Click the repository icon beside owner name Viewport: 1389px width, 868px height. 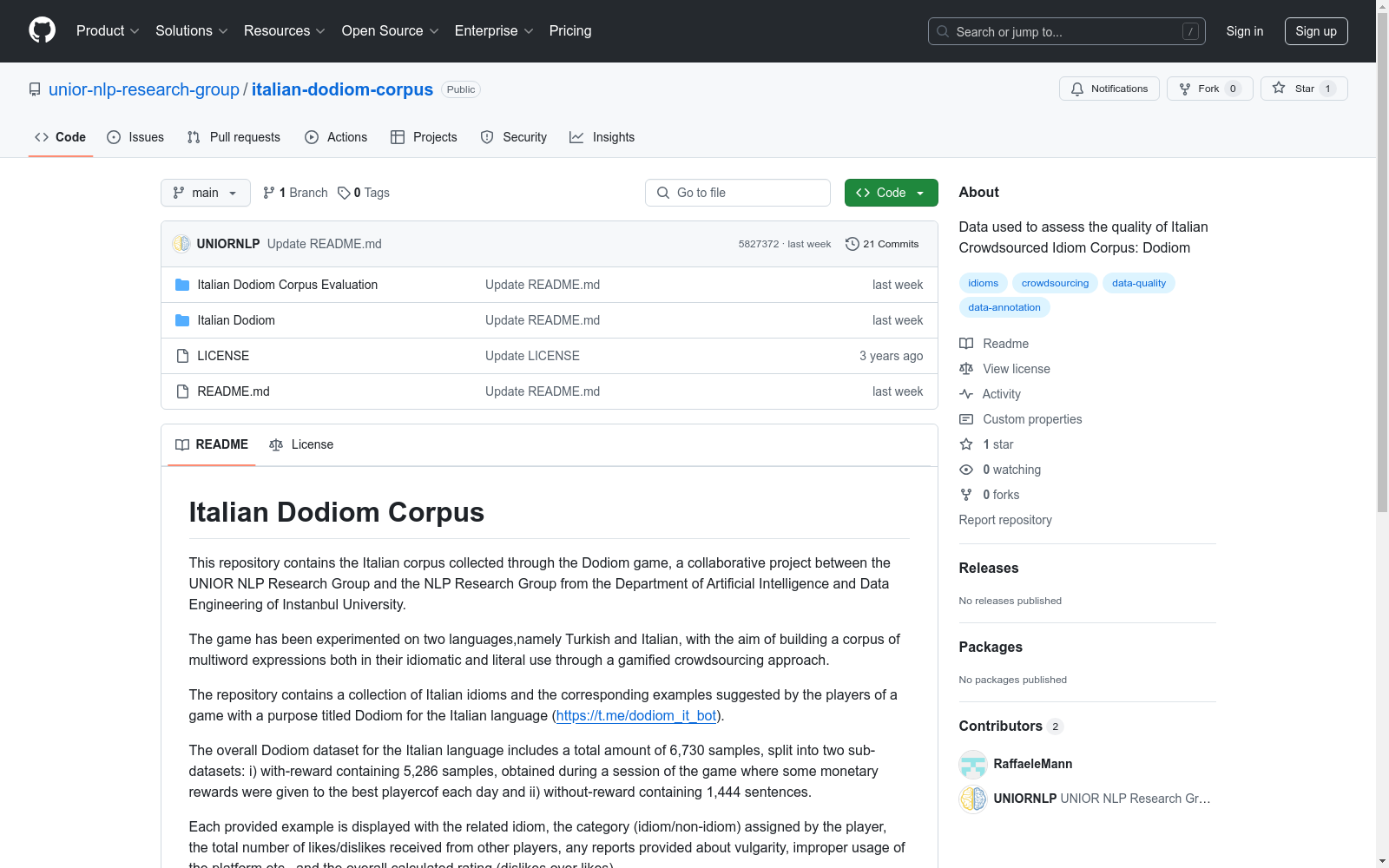coord(35,89)
